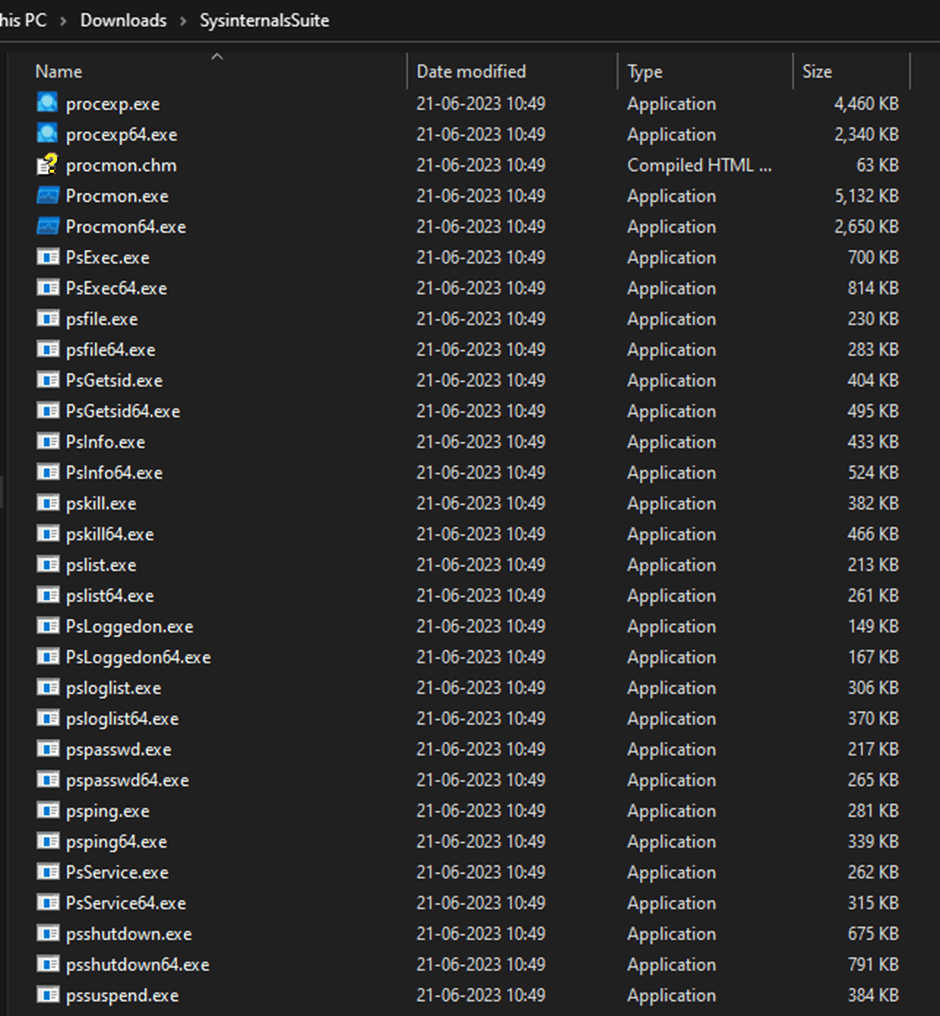Click the 384 KB size value
This screenshot has height=1016, width=940.
coord(873,995)
